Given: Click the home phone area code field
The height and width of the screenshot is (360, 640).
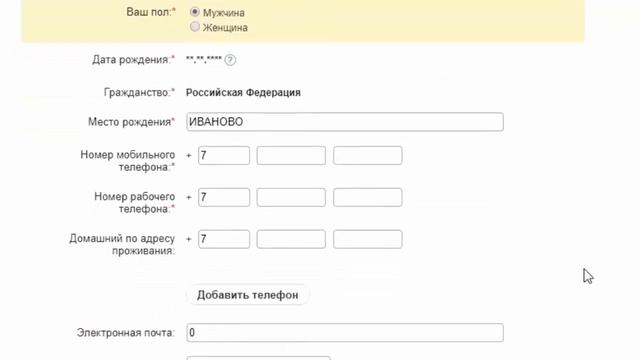Looking at the screenshot, I should click(x=291, y=239).
